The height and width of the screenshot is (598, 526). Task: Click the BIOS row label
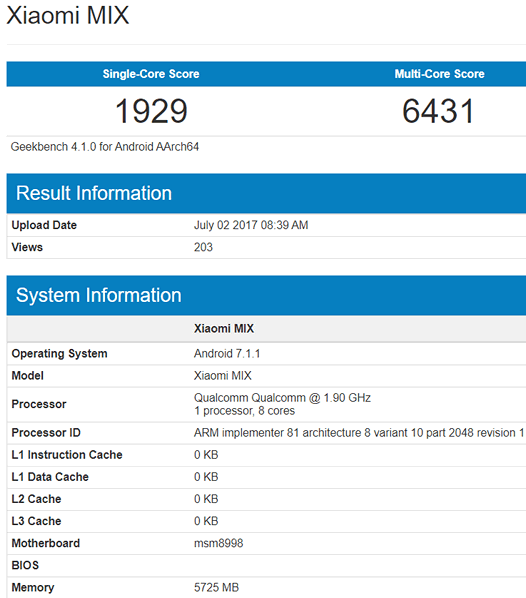click(25, 565)
